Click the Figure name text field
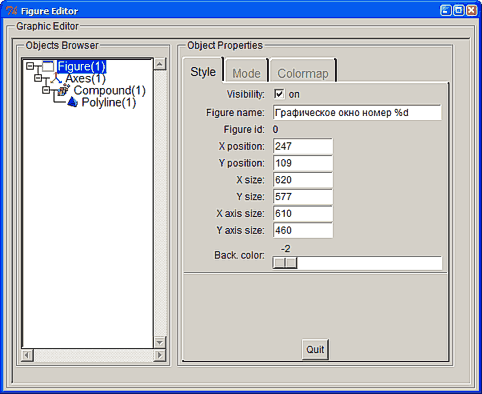Viewport: 482px width, 394px height. [x=357, y=113]
